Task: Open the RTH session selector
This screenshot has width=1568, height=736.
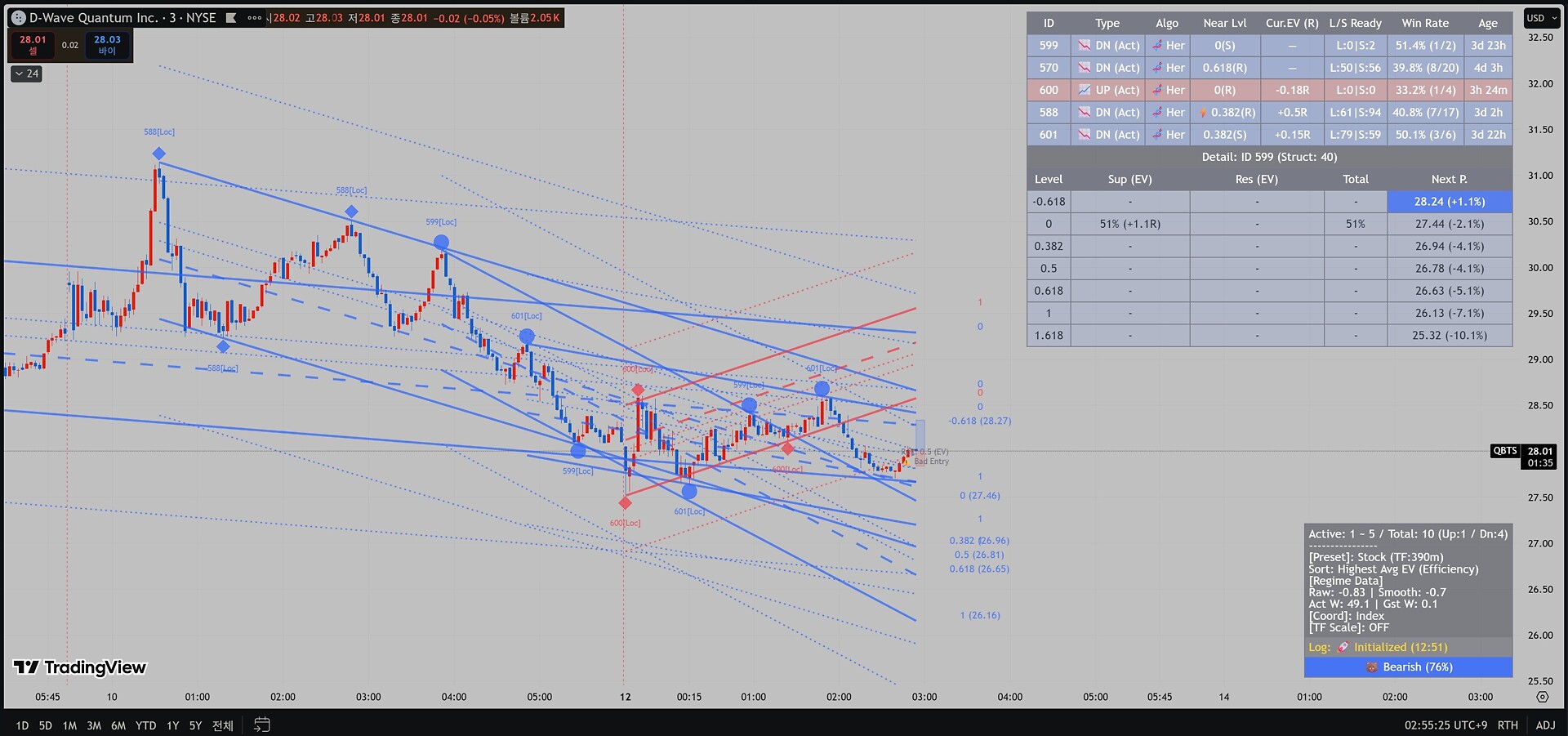Action: (1508, 725)
